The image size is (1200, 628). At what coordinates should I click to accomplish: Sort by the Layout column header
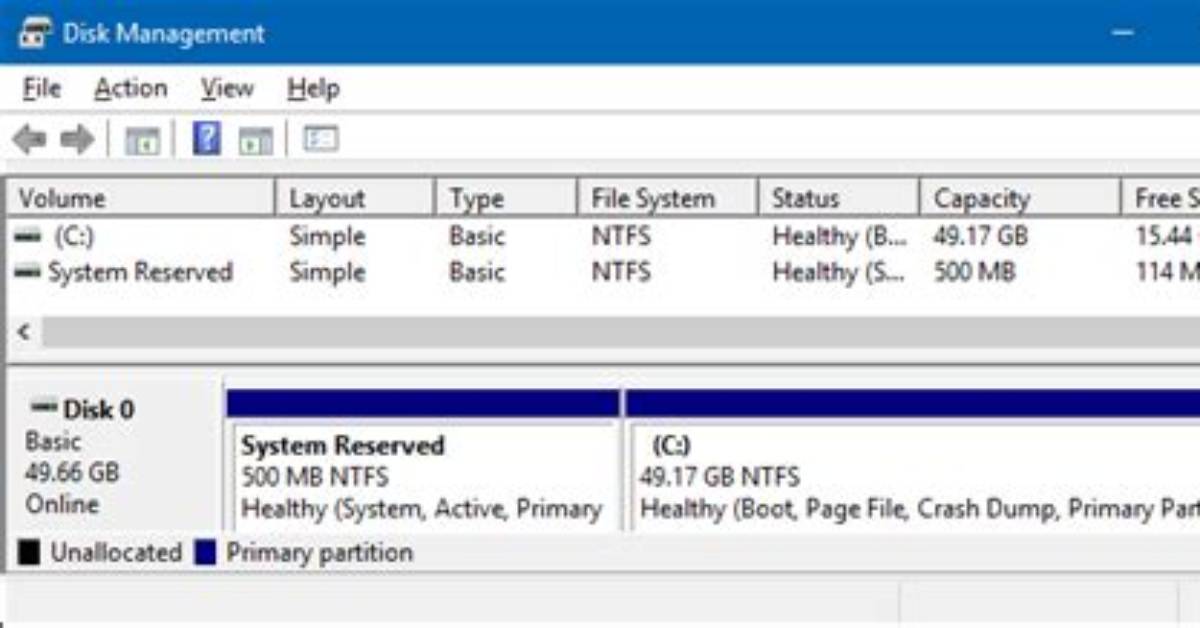[x=355, y=198]
